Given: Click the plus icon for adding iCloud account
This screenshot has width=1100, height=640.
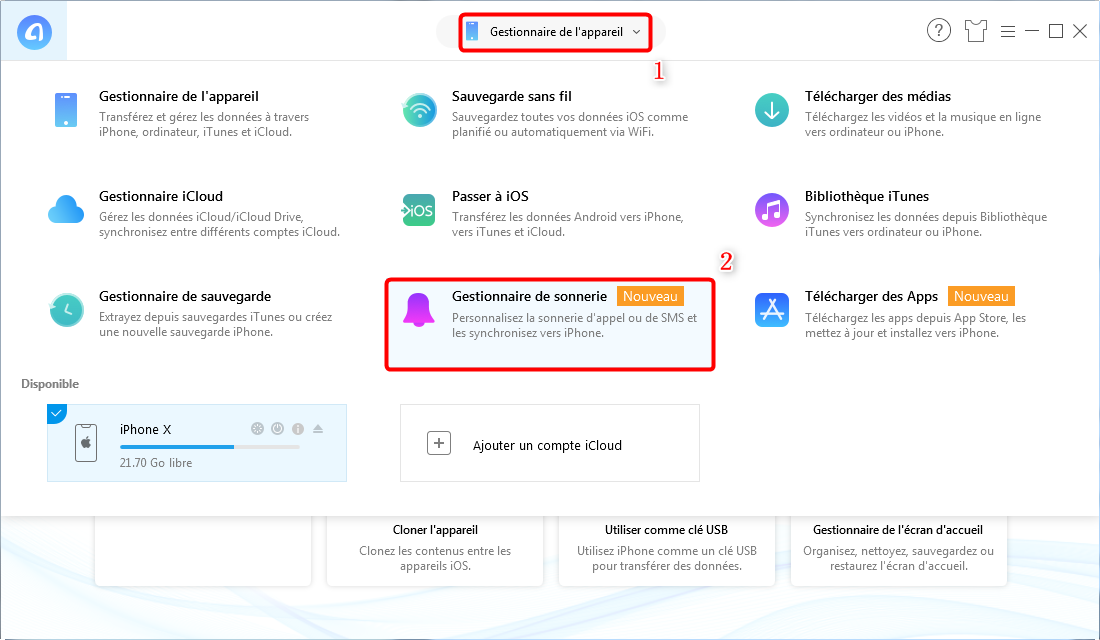Looking at the screenshot, I should click(x=439, y=444).
